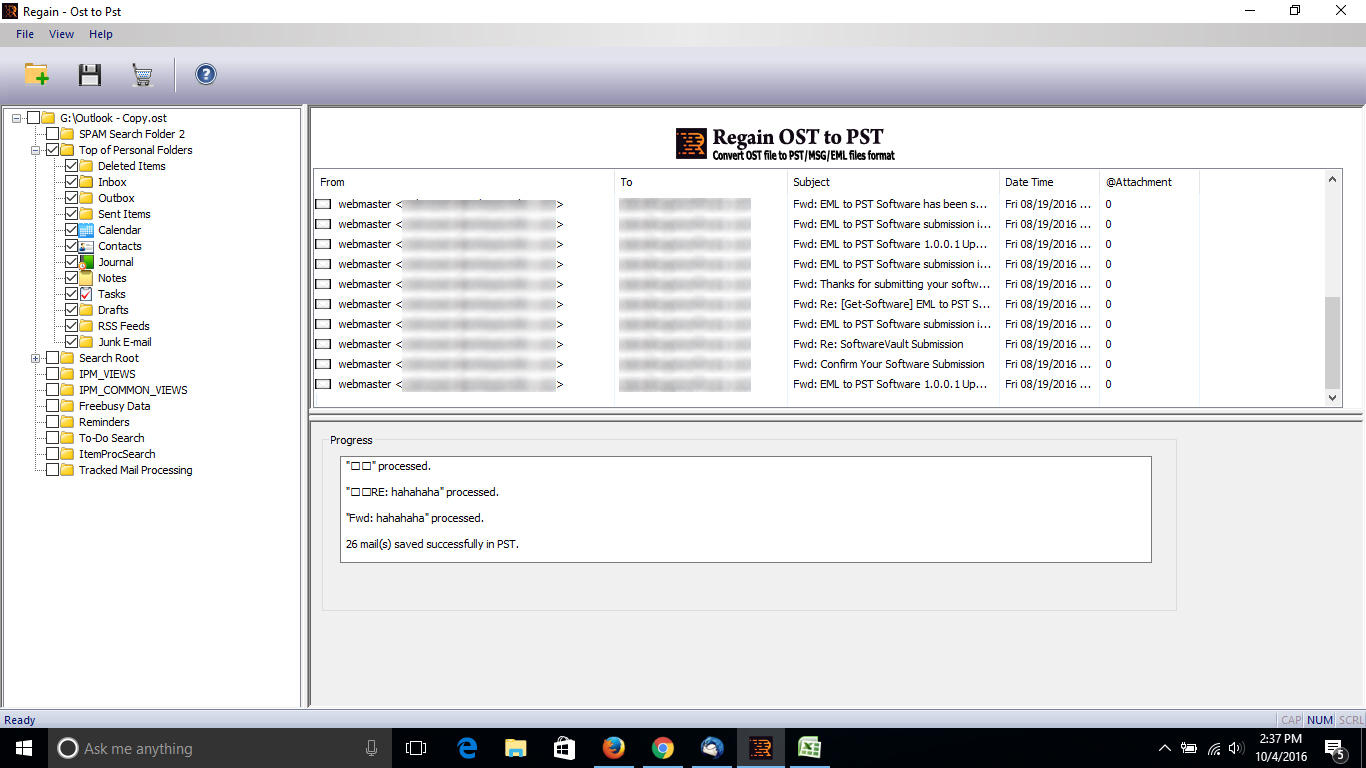1366x768 pixels.
Task: Open Task View on the taskbar
Action: pyautogui.click(x=416, y=748)
